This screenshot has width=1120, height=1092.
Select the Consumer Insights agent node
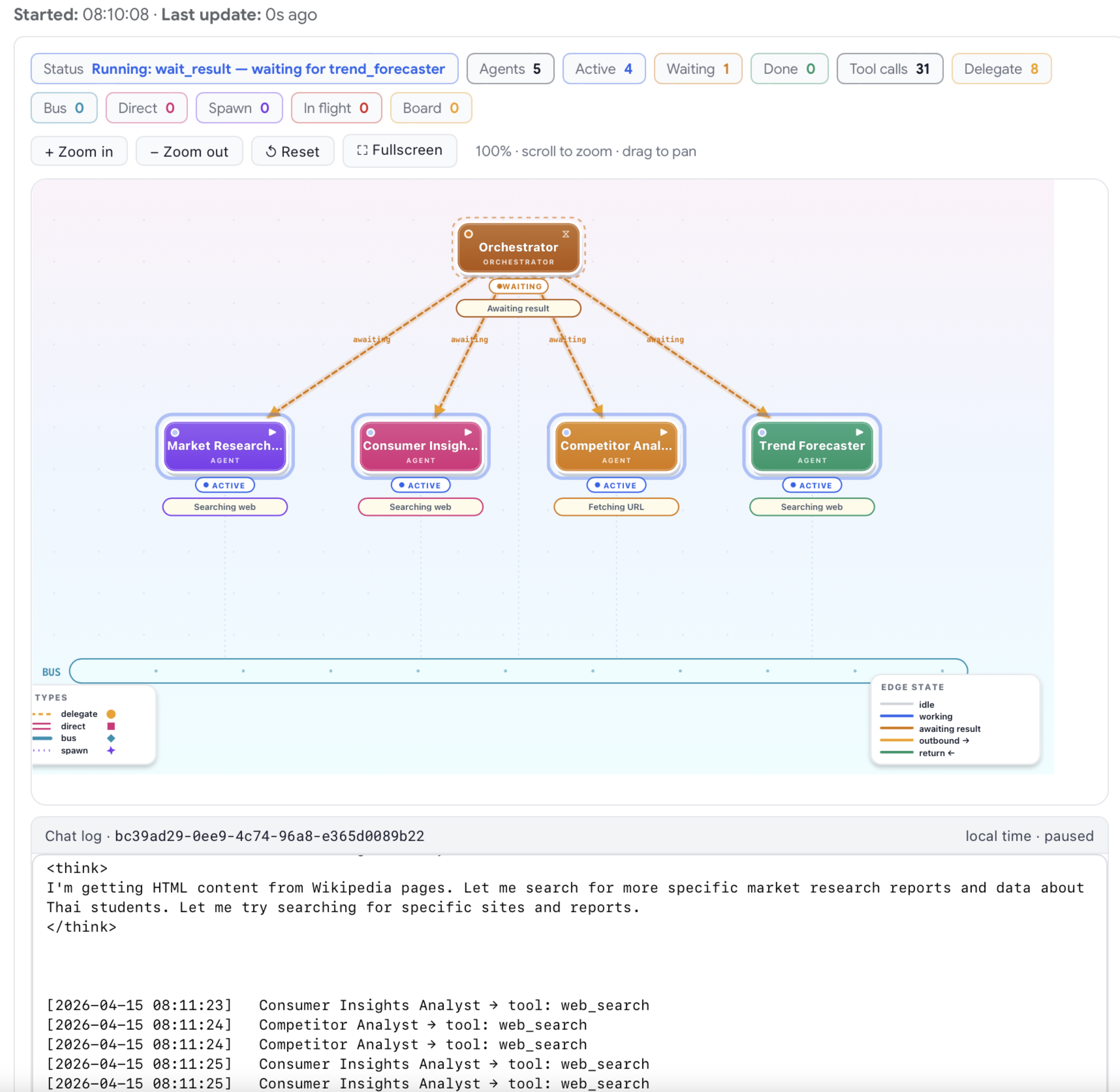[420, 446]
